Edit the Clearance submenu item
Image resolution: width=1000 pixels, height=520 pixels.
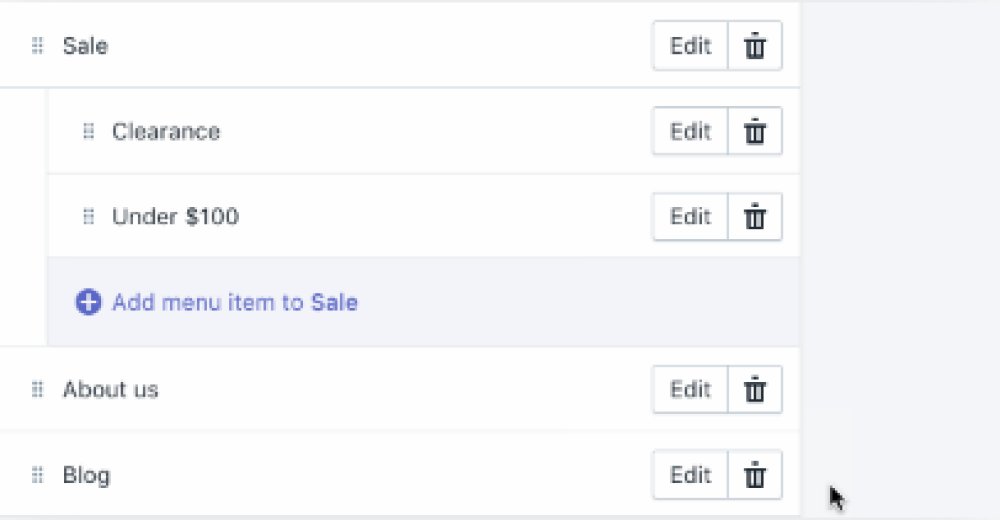[x=690, y=131]
